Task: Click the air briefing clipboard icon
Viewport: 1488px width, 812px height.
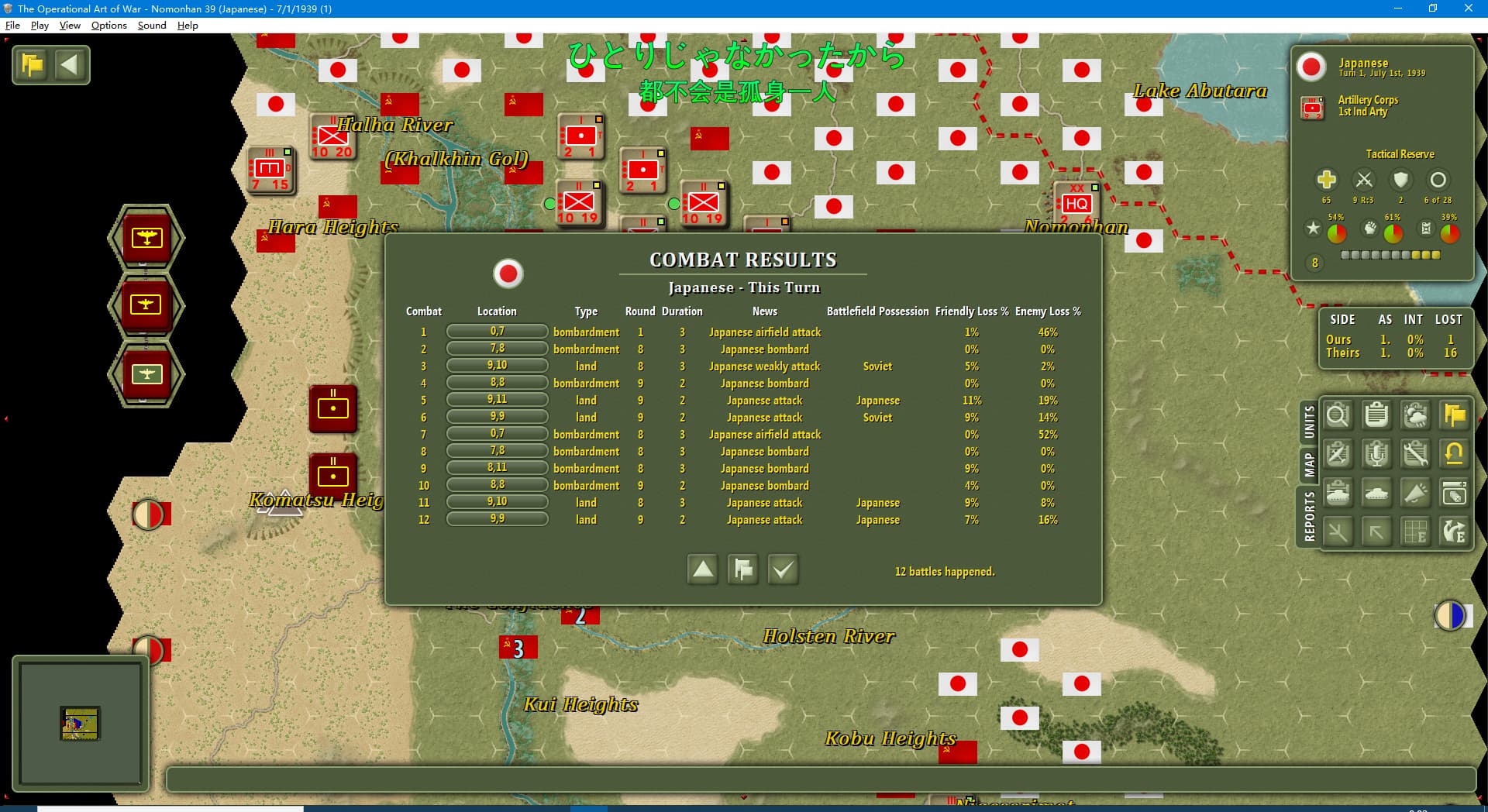Action: pos(1338,454)
